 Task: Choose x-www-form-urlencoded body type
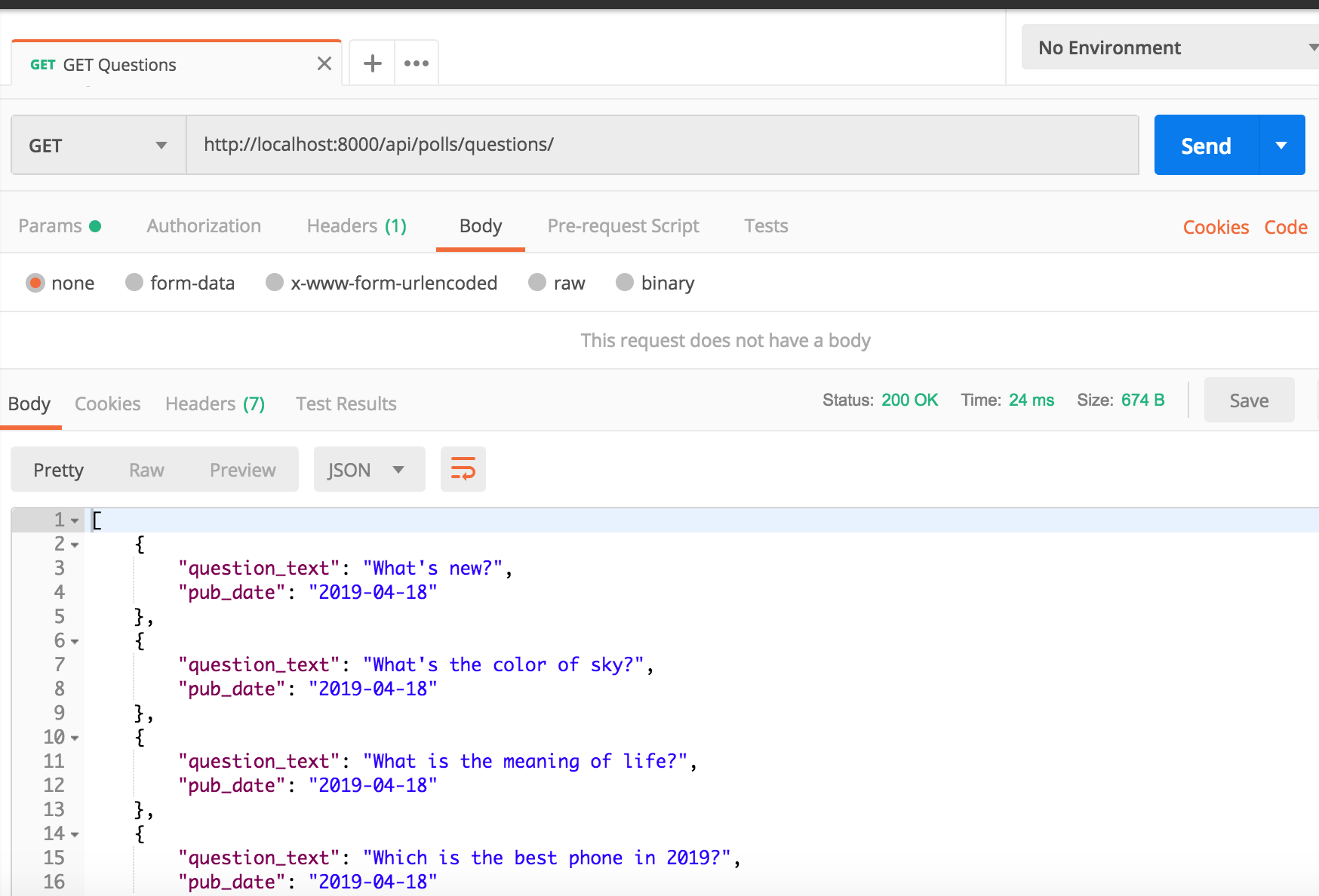(x=275, y=283)
